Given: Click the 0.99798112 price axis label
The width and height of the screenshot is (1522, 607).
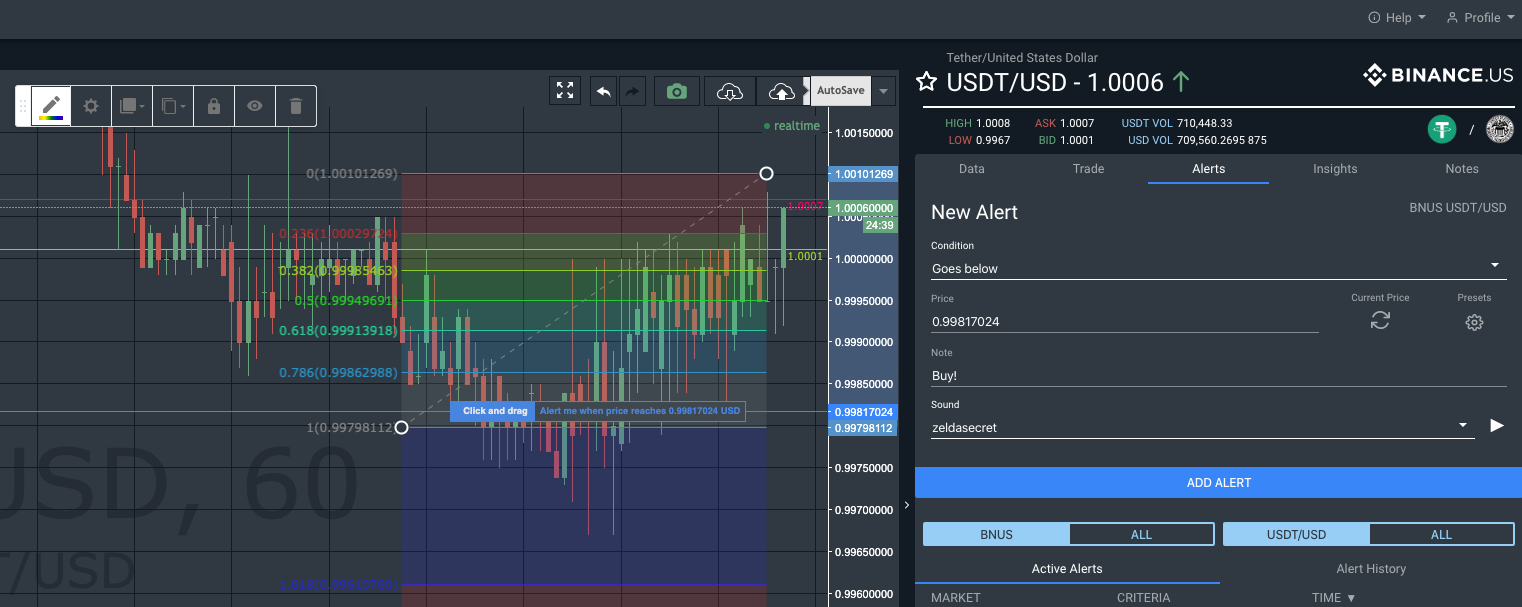Looking at the screenshot, I should (x=862, y=428).
